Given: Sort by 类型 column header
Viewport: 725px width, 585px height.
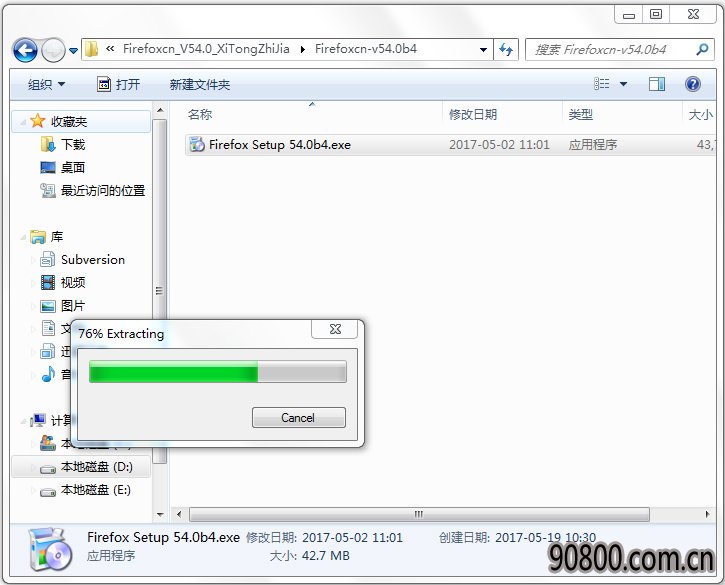Looking at the screenshot, I should pyautogui.click(x=580, y=114).
